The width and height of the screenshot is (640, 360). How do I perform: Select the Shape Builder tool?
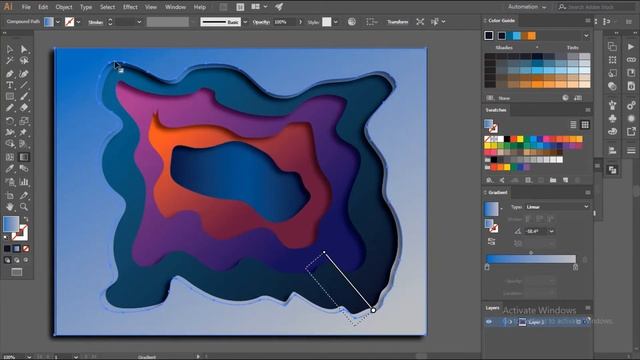(10, 144)
